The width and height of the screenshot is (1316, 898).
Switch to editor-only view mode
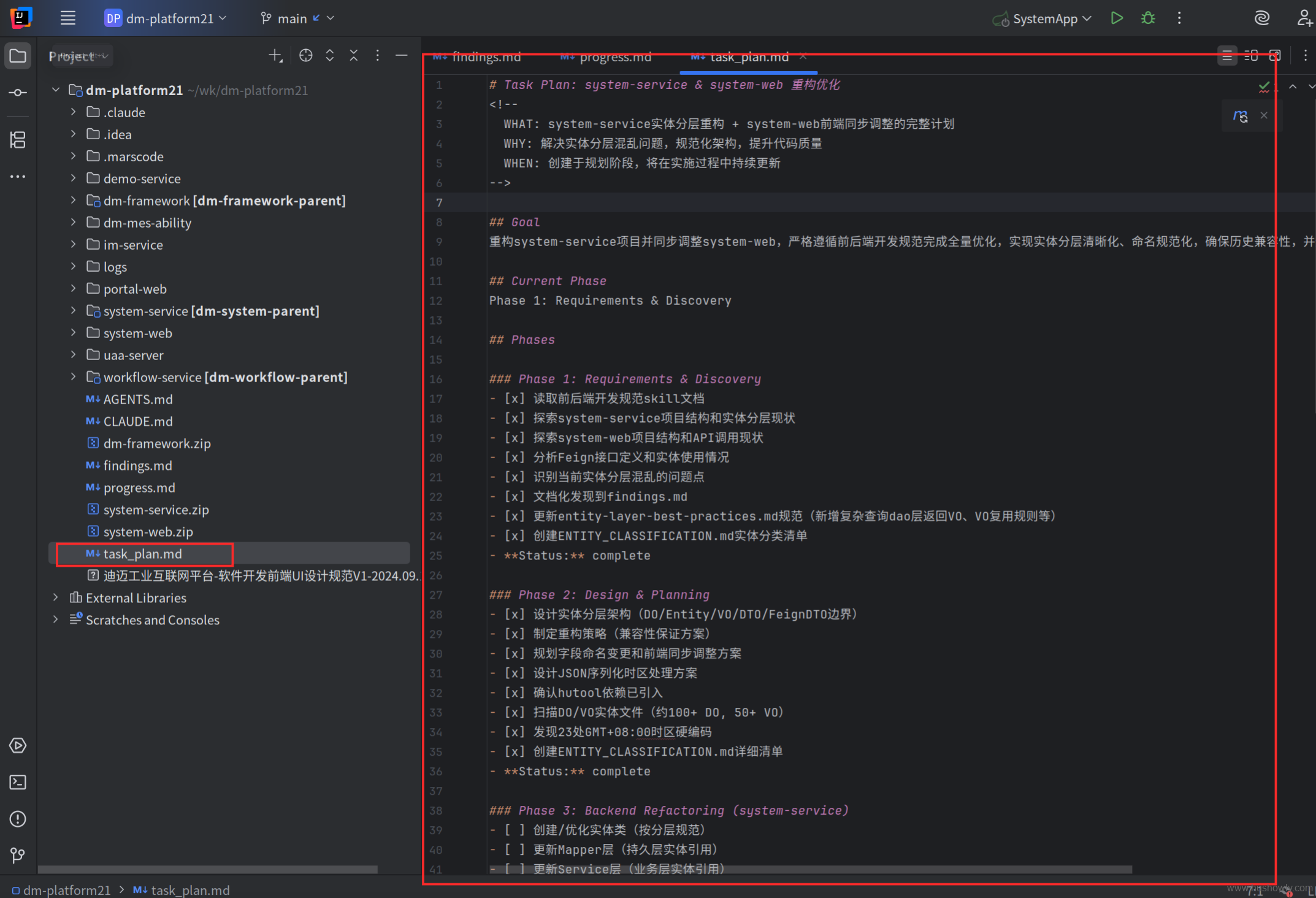[1227, 56]
